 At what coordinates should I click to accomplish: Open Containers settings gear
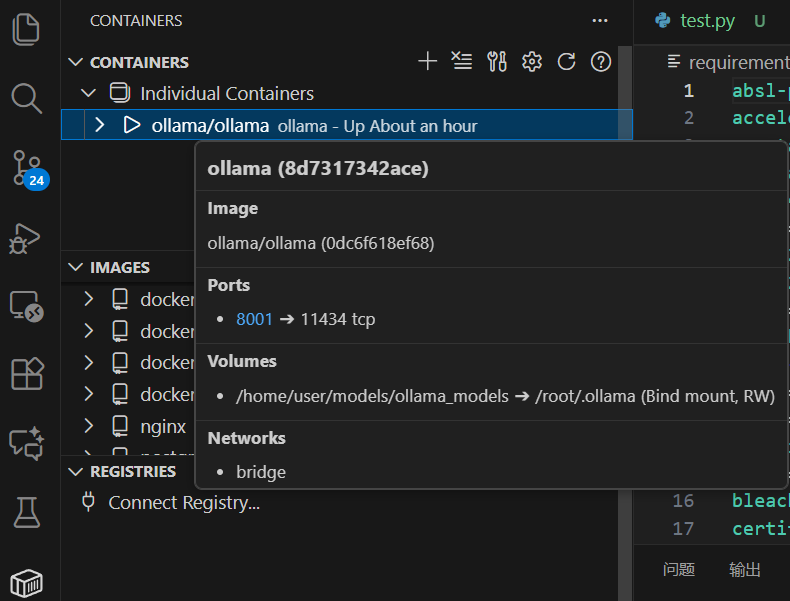tap(532, 62)
